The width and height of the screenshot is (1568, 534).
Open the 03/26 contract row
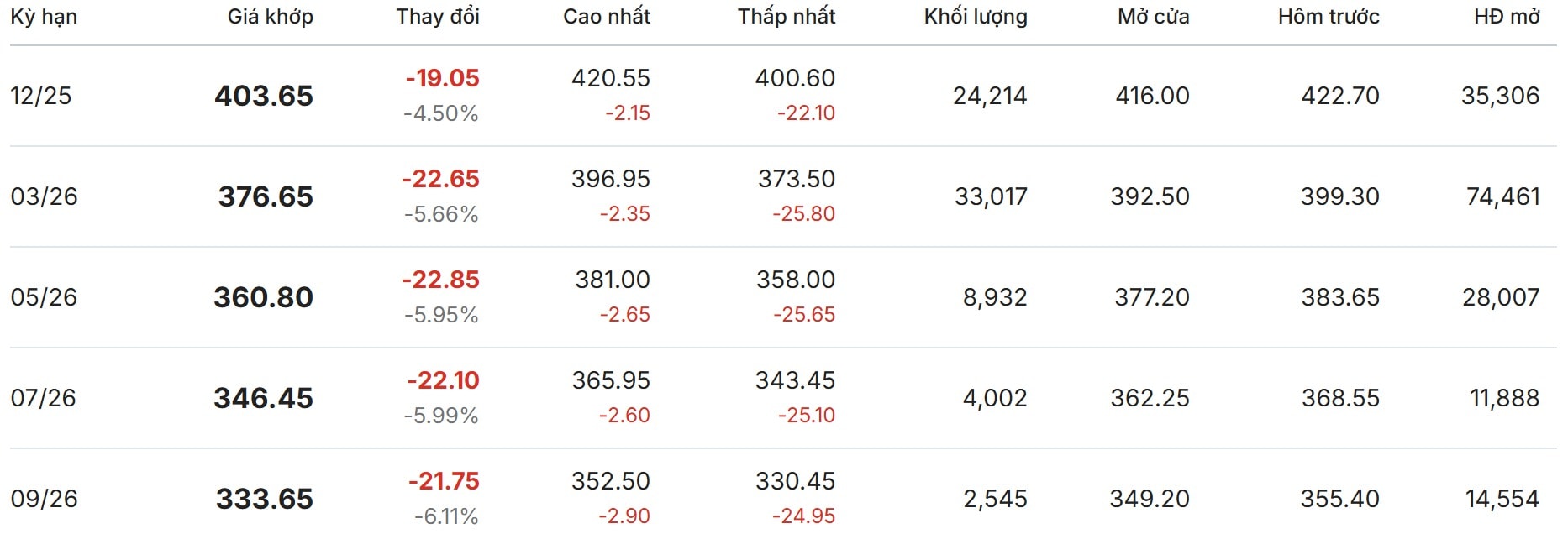click(44, 196)
